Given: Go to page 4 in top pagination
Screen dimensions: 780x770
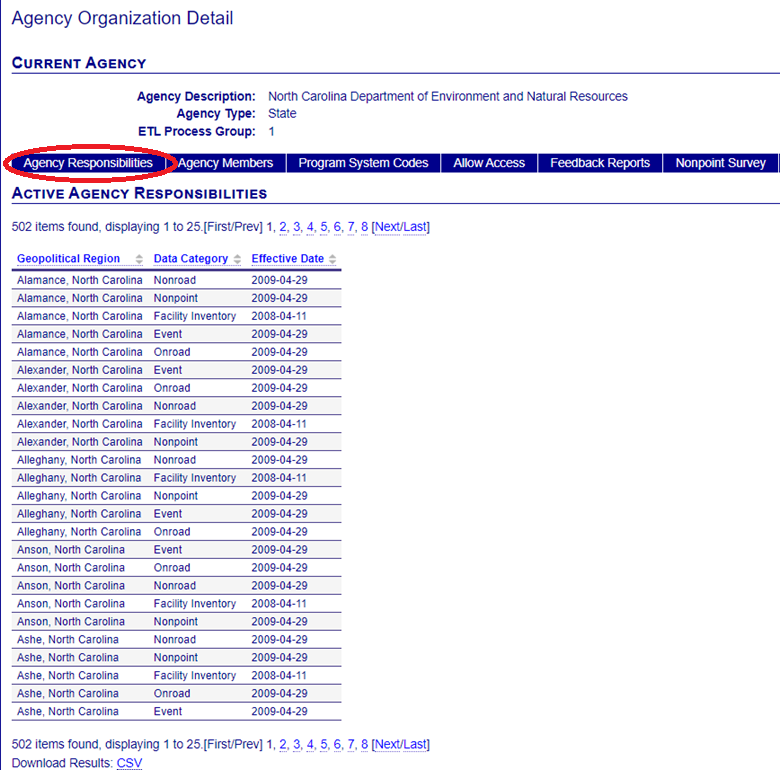Looking at the screenshot, I should (x=310, y=227).
